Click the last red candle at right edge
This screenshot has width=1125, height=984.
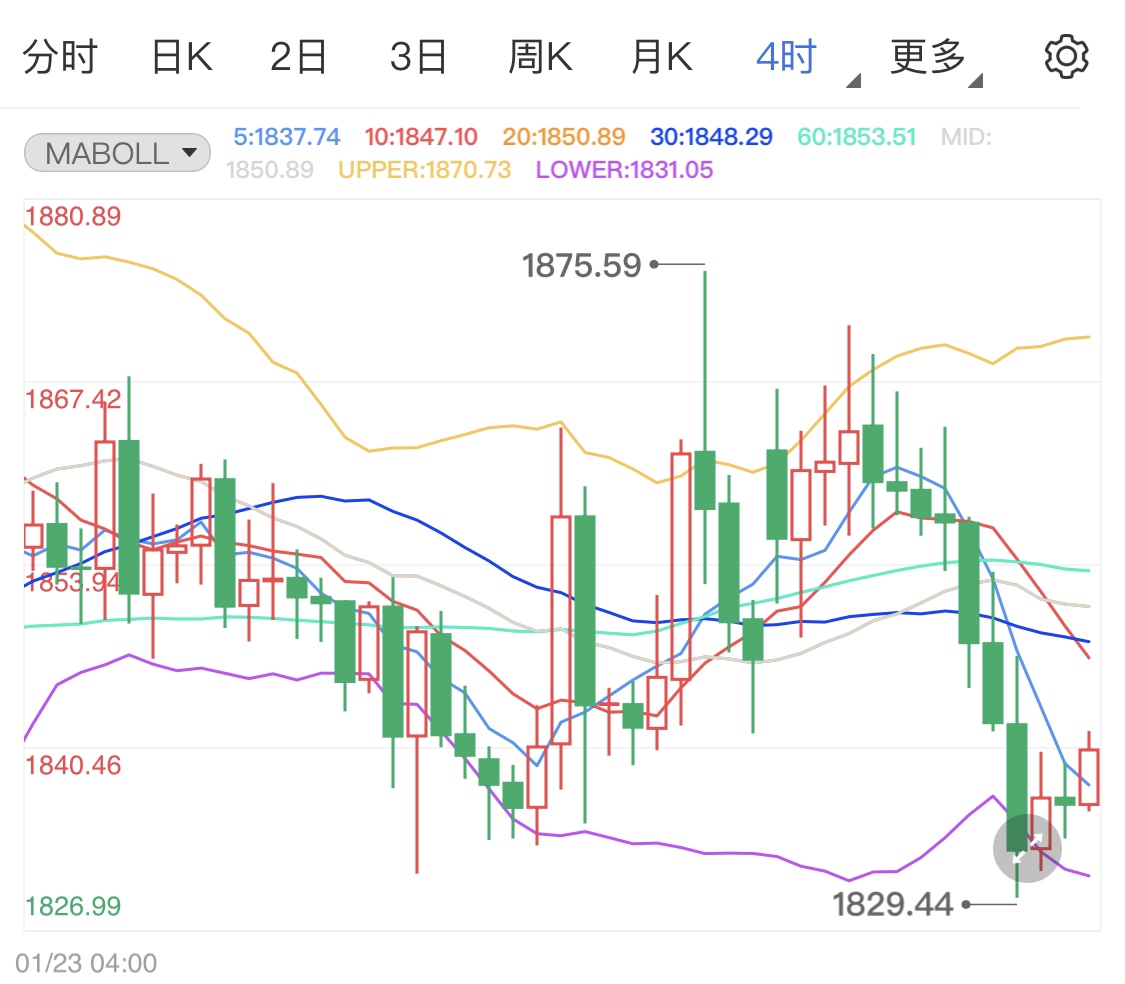point(1088,776)
